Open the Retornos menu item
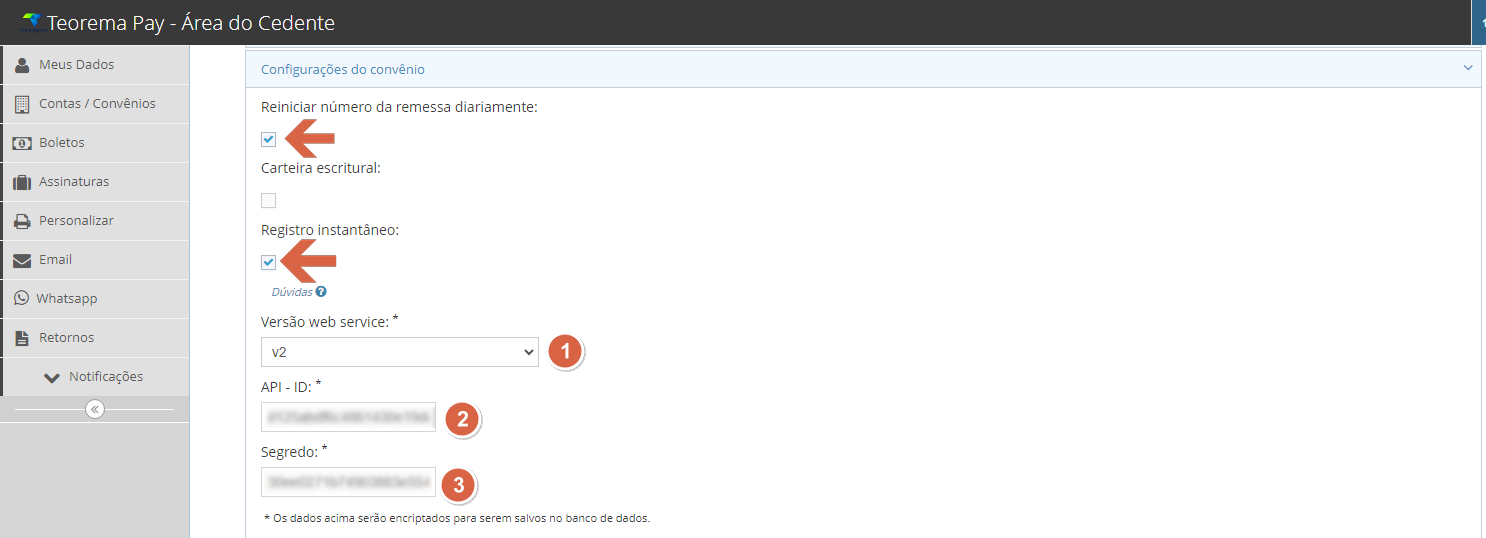 [x=96, y=338]
